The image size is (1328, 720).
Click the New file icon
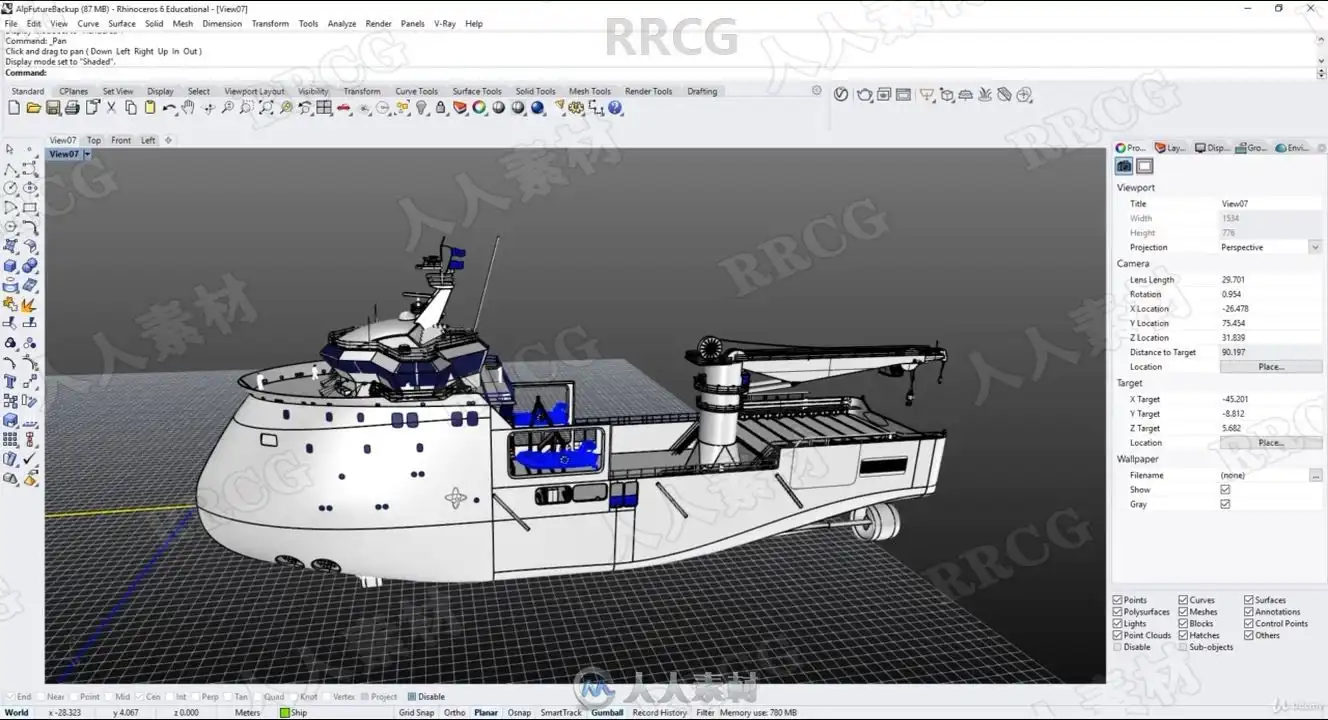pyautogui.click(x=14, y=108)
